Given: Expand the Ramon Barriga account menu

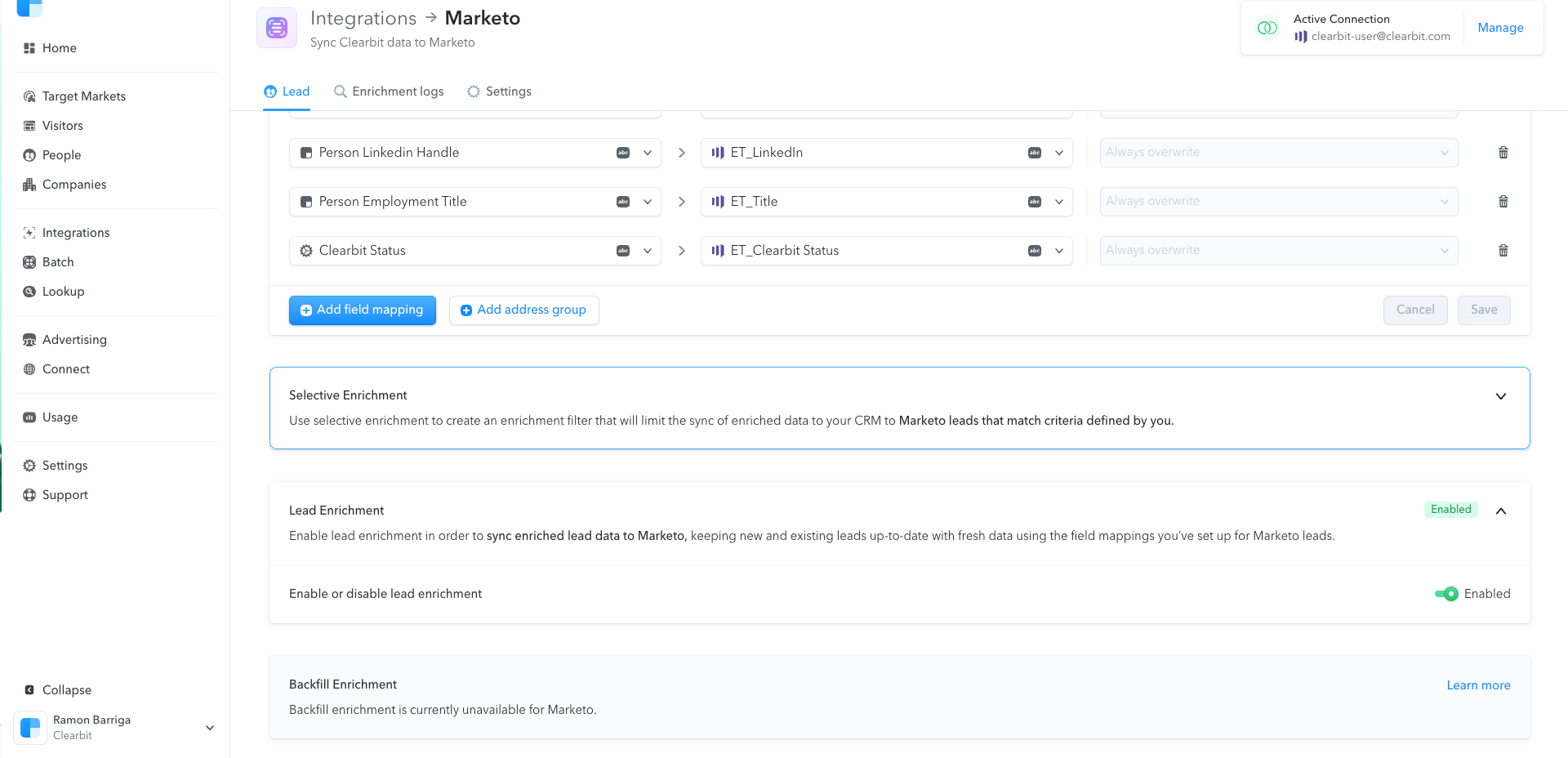Looking at the screenshot, I should [x=210, y=728].
